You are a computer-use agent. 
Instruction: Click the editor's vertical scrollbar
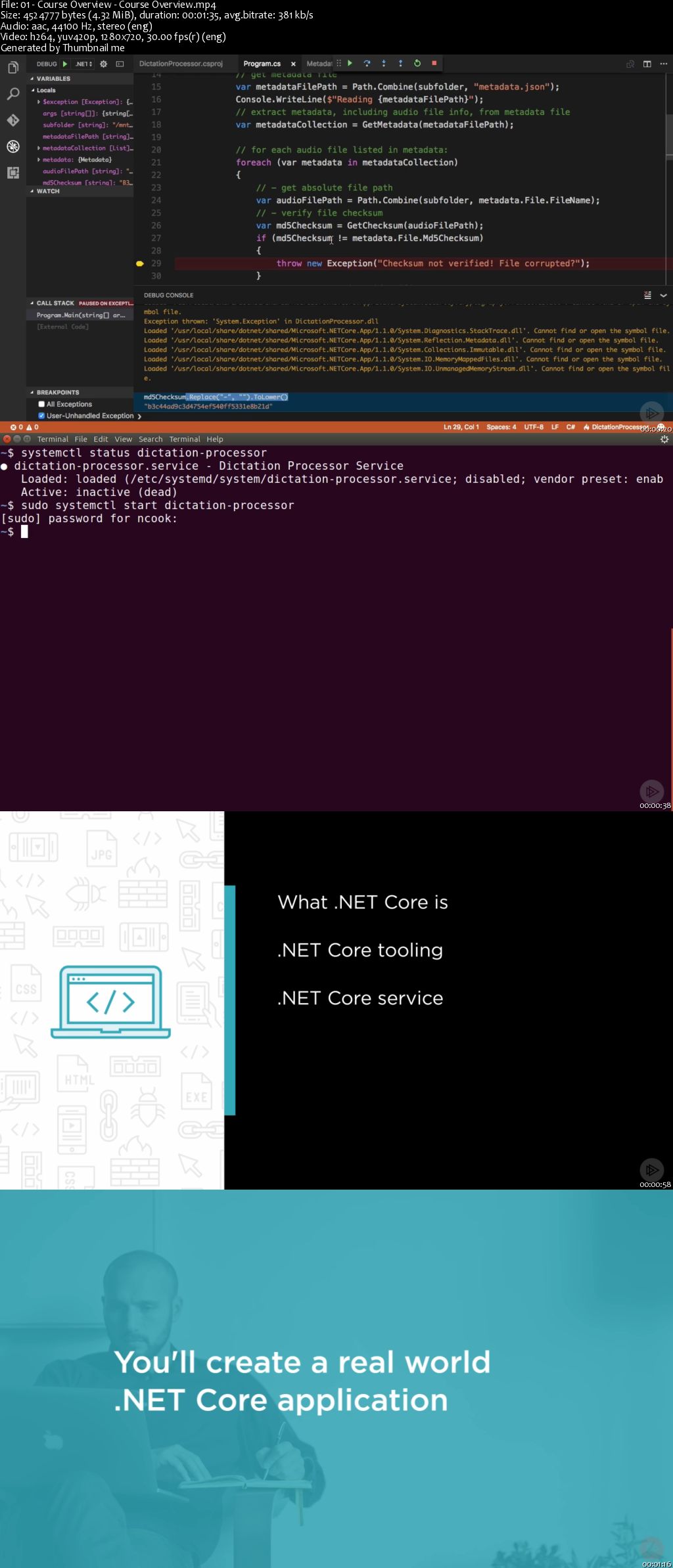[x=670, y=136]
